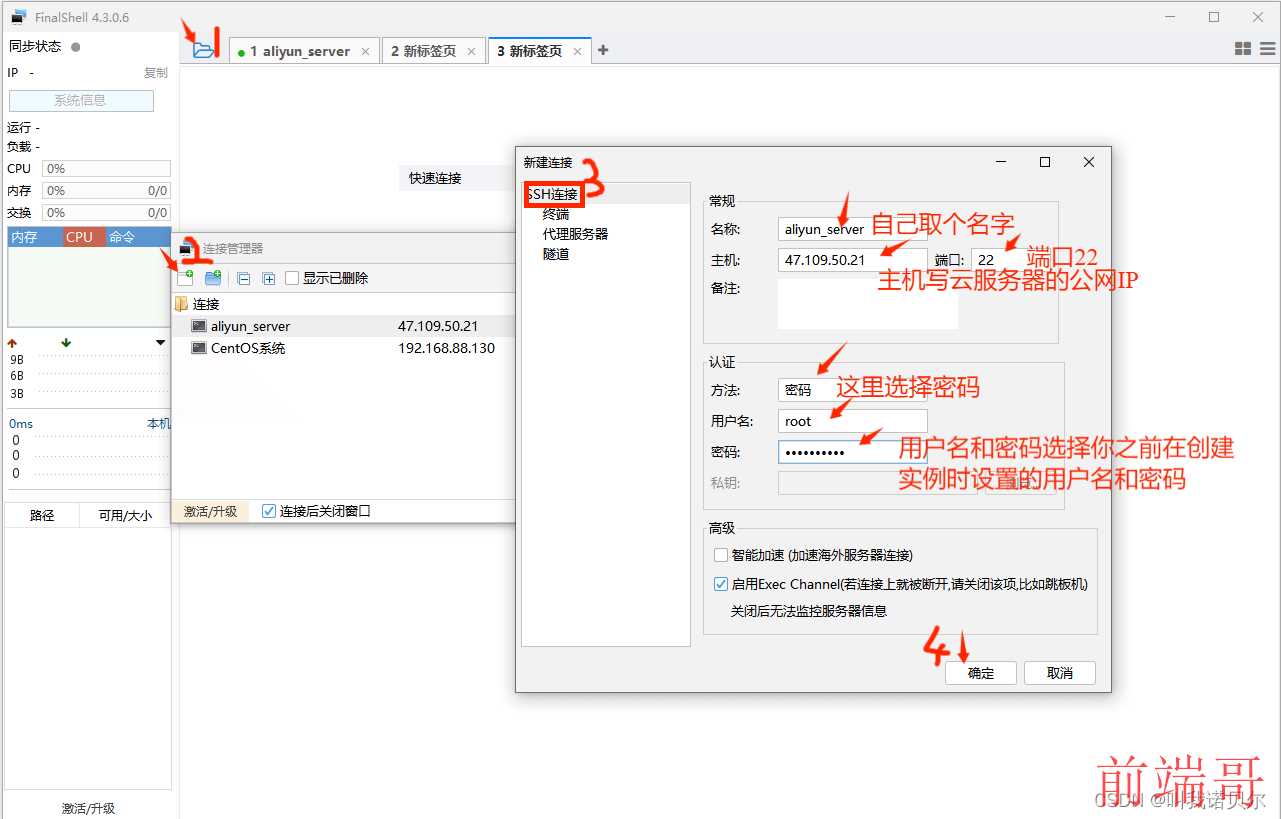Image resolution: width=1281 pixels, height=819 pixels.
Task: Click the 路径 column header
Action: (x=42, y=516)
